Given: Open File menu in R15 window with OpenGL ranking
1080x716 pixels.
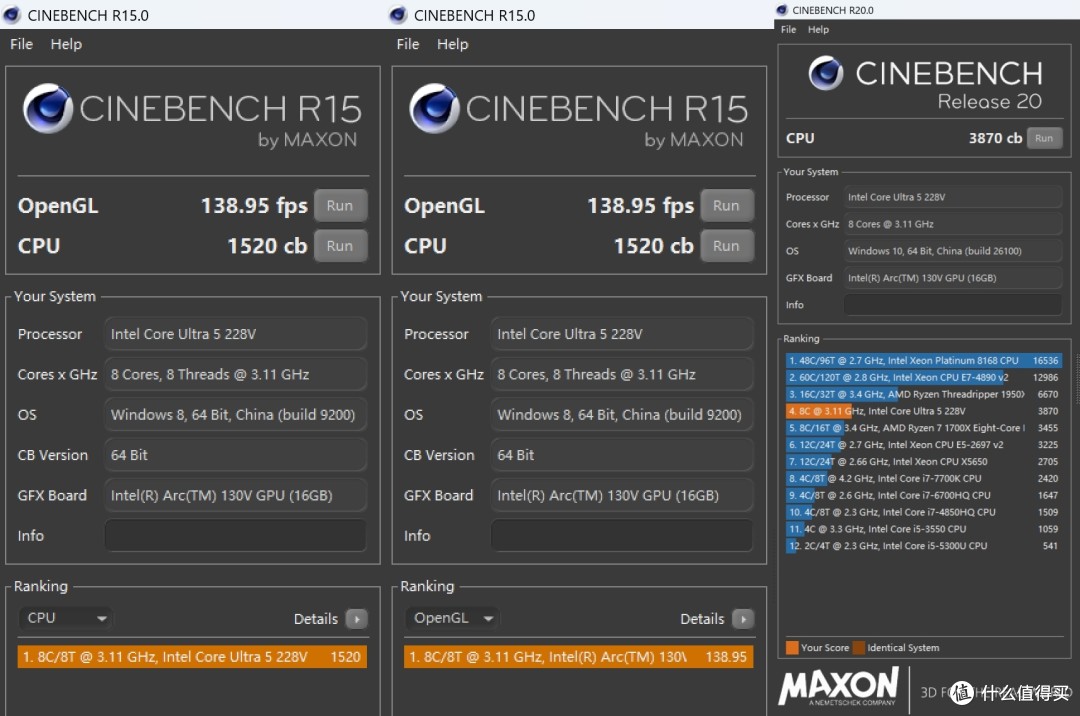Looking at the screenshot, I should coord(408,44).
